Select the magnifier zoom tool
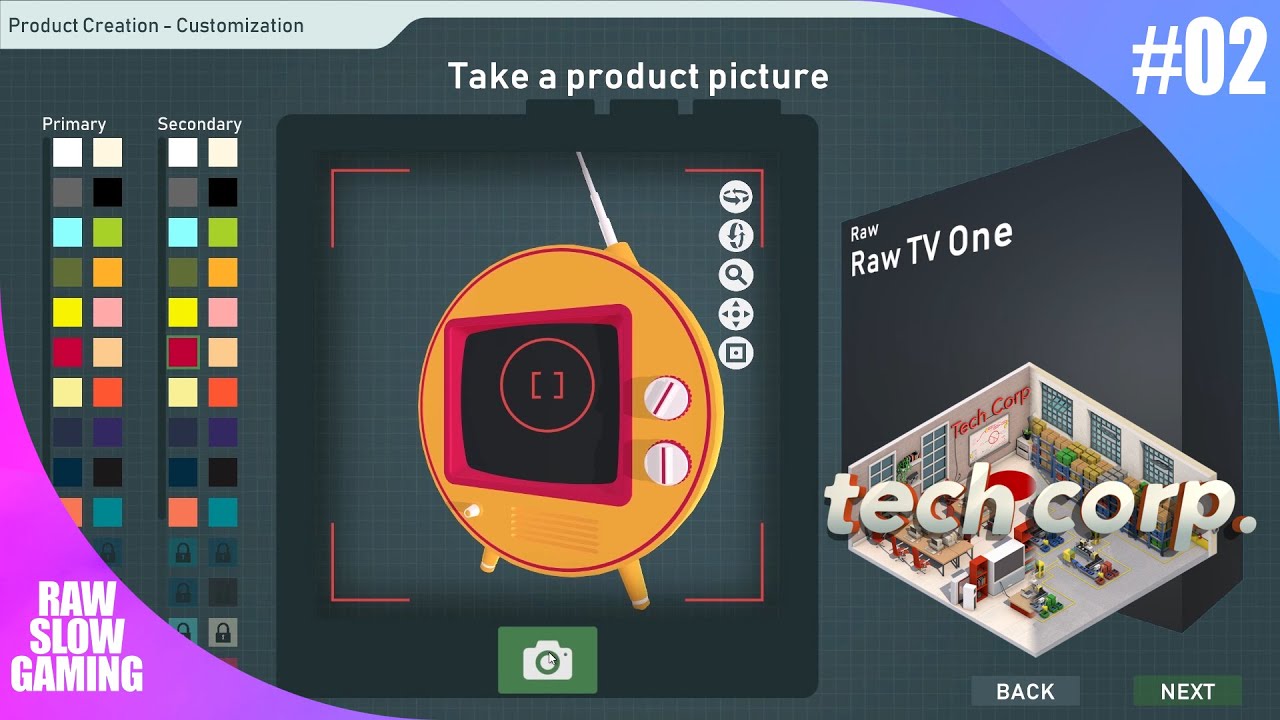Viewport: 1280px width, 720px height. pos(736,275)
